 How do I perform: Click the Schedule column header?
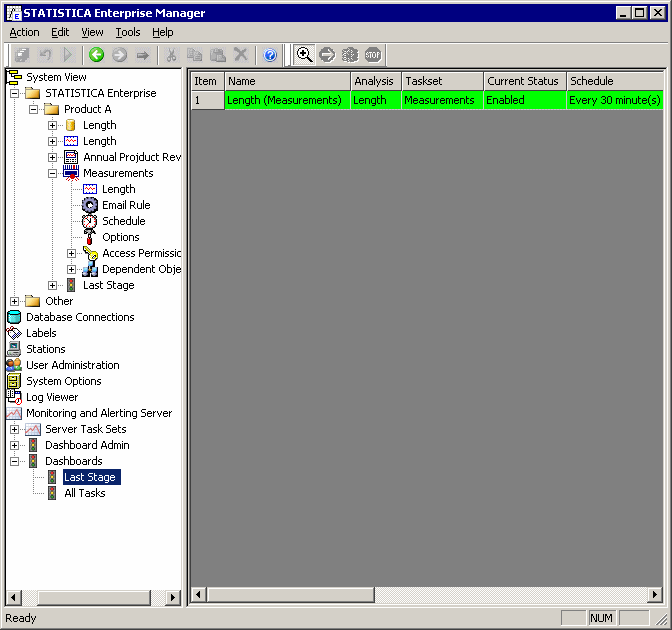(x=615, y=81)
